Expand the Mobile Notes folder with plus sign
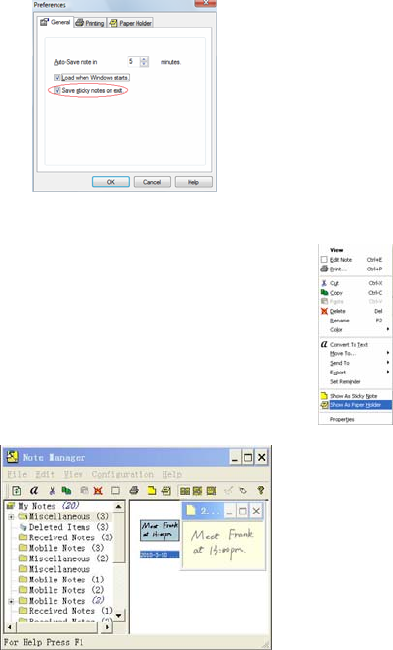Screen dimensions: 393x650 tap(11, 601)
